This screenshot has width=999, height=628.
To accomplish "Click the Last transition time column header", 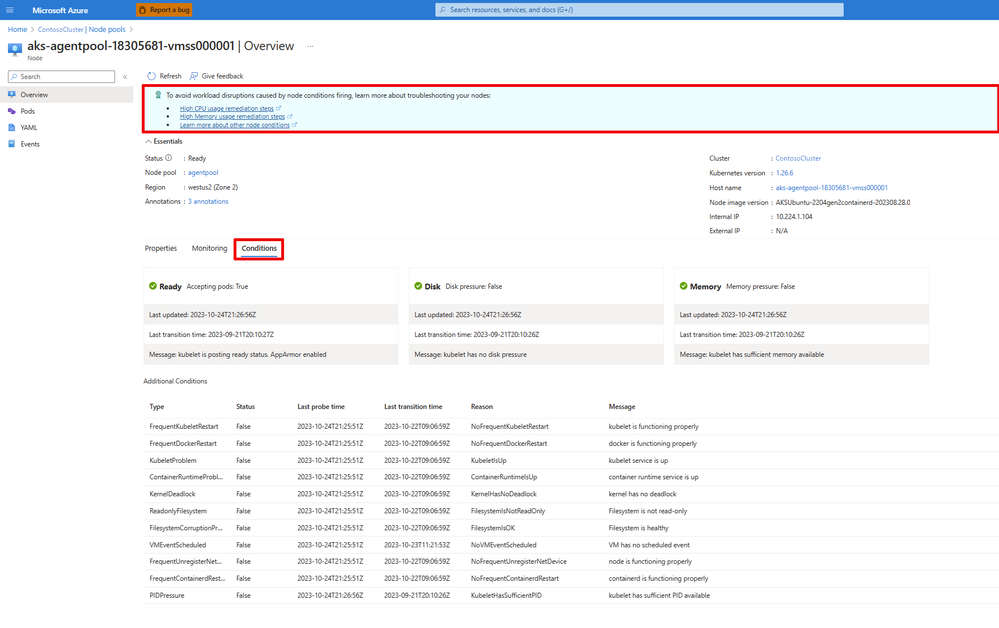I will point(413,406).
